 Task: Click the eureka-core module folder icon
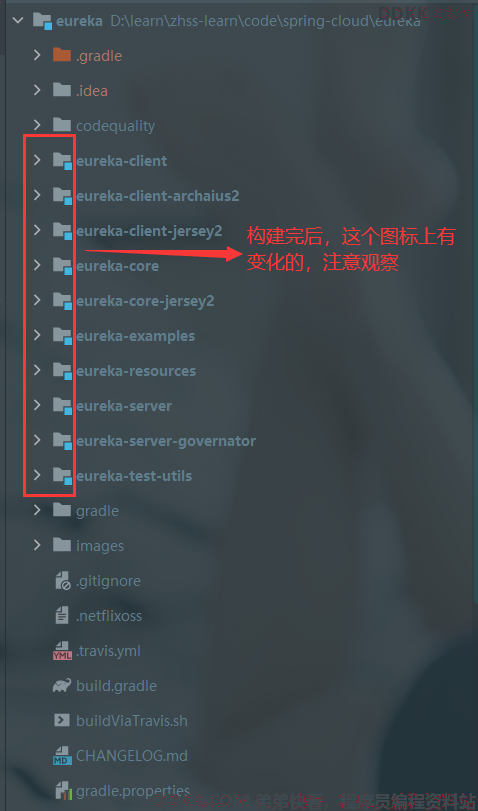click(x=62, y=266)
